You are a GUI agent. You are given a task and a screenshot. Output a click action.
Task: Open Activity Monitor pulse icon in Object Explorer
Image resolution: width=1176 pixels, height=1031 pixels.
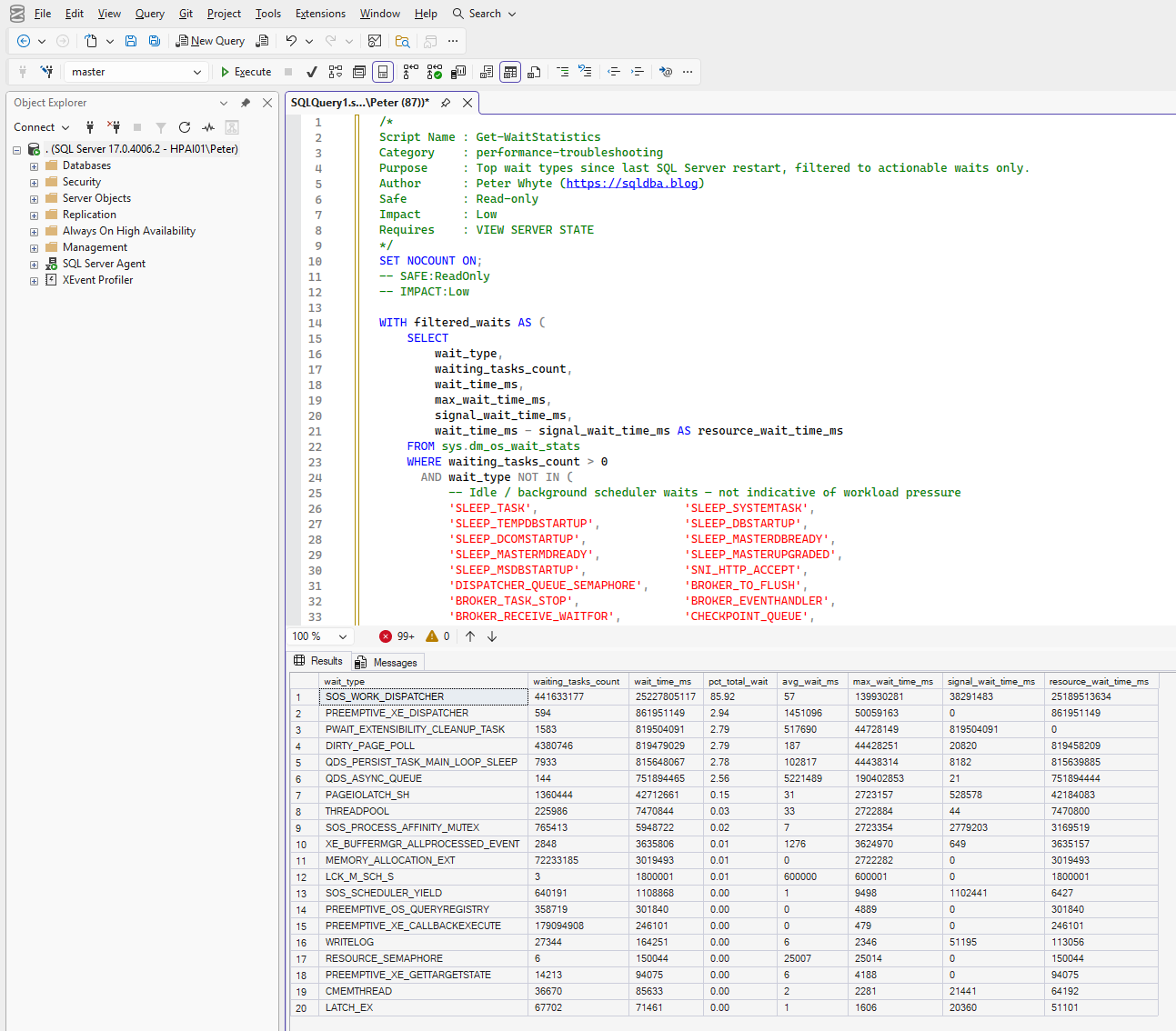coord(208,127)
